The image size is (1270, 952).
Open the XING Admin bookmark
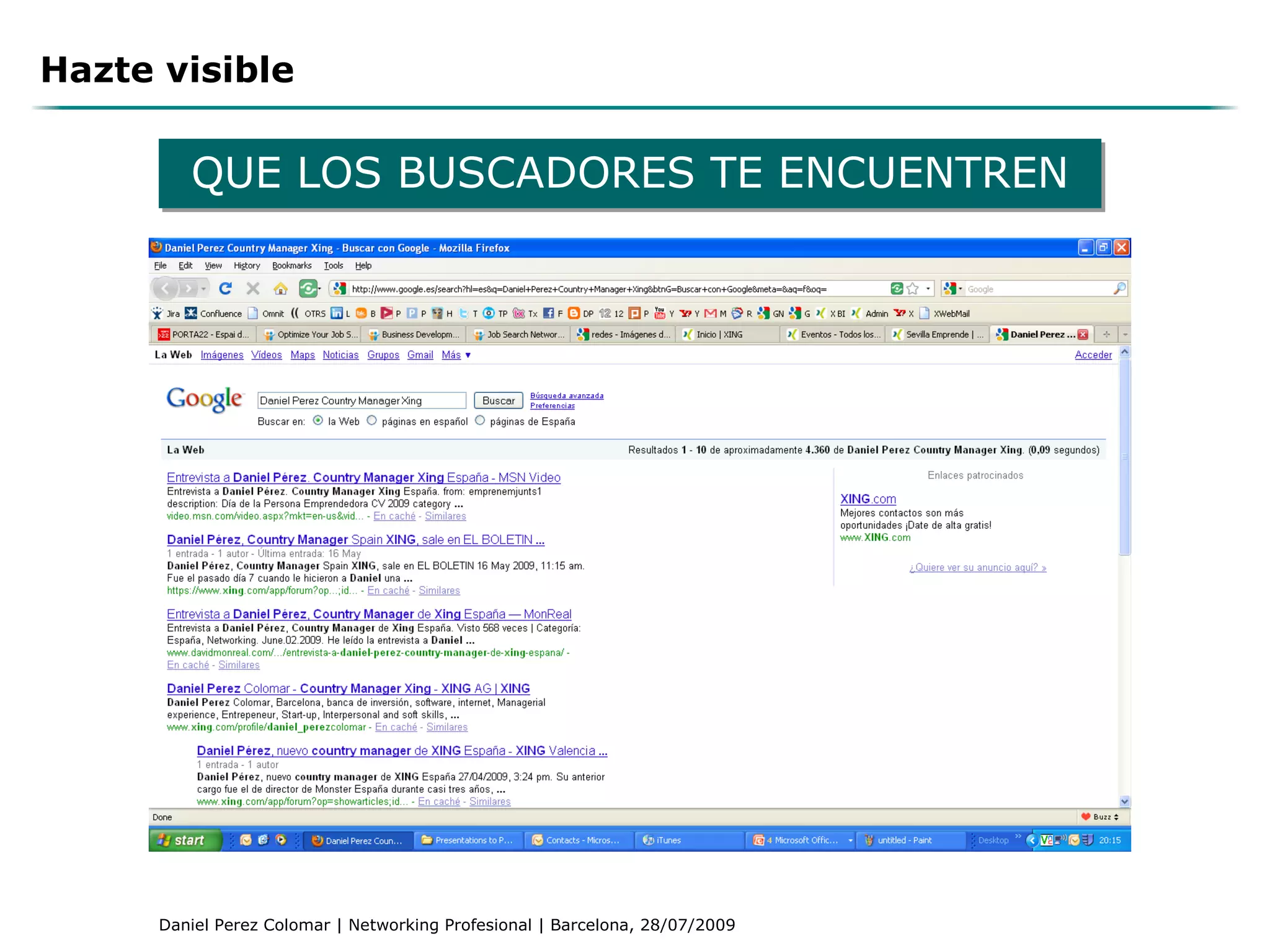tap(869, 314)
